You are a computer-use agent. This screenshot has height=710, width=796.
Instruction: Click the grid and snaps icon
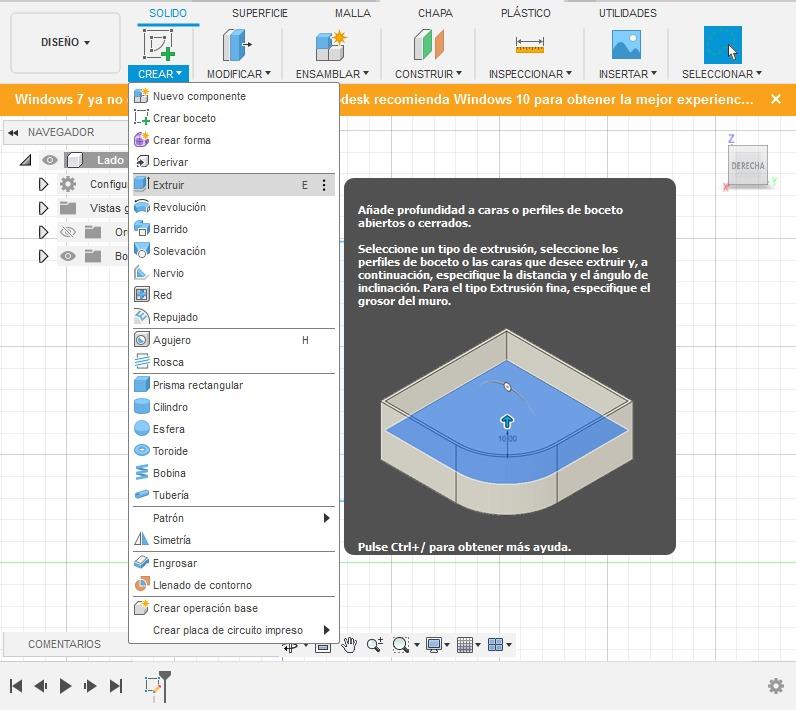(465, 645)
